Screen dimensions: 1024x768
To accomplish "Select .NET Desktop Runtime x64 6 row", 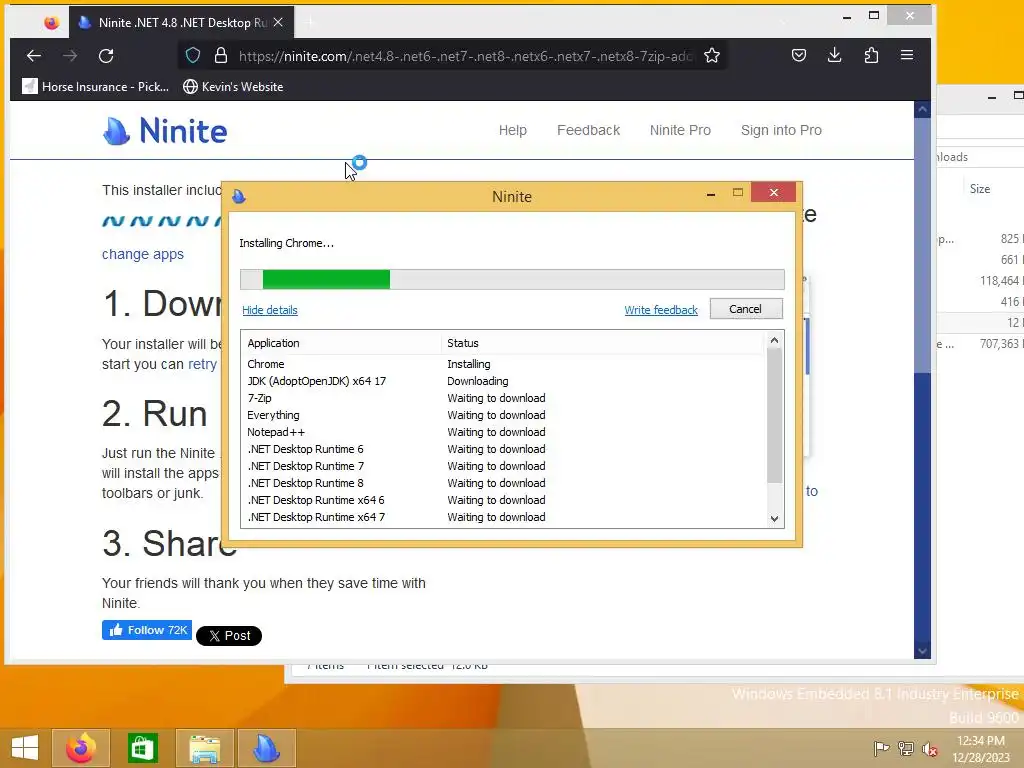I will pos(503,500).
